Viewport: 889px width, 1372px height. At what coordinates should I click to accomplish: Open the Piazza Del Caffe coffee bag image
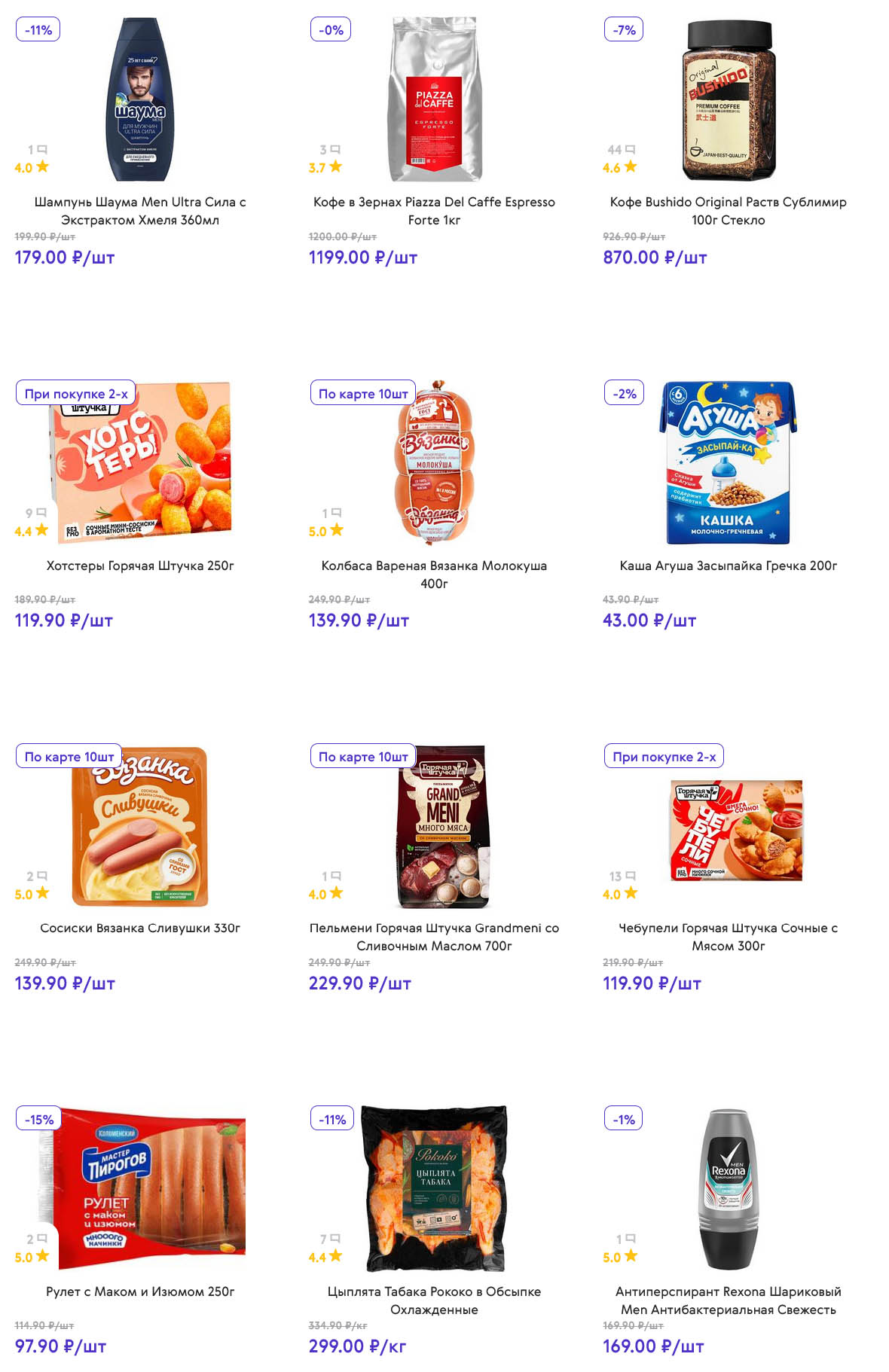tap(435, 100)
